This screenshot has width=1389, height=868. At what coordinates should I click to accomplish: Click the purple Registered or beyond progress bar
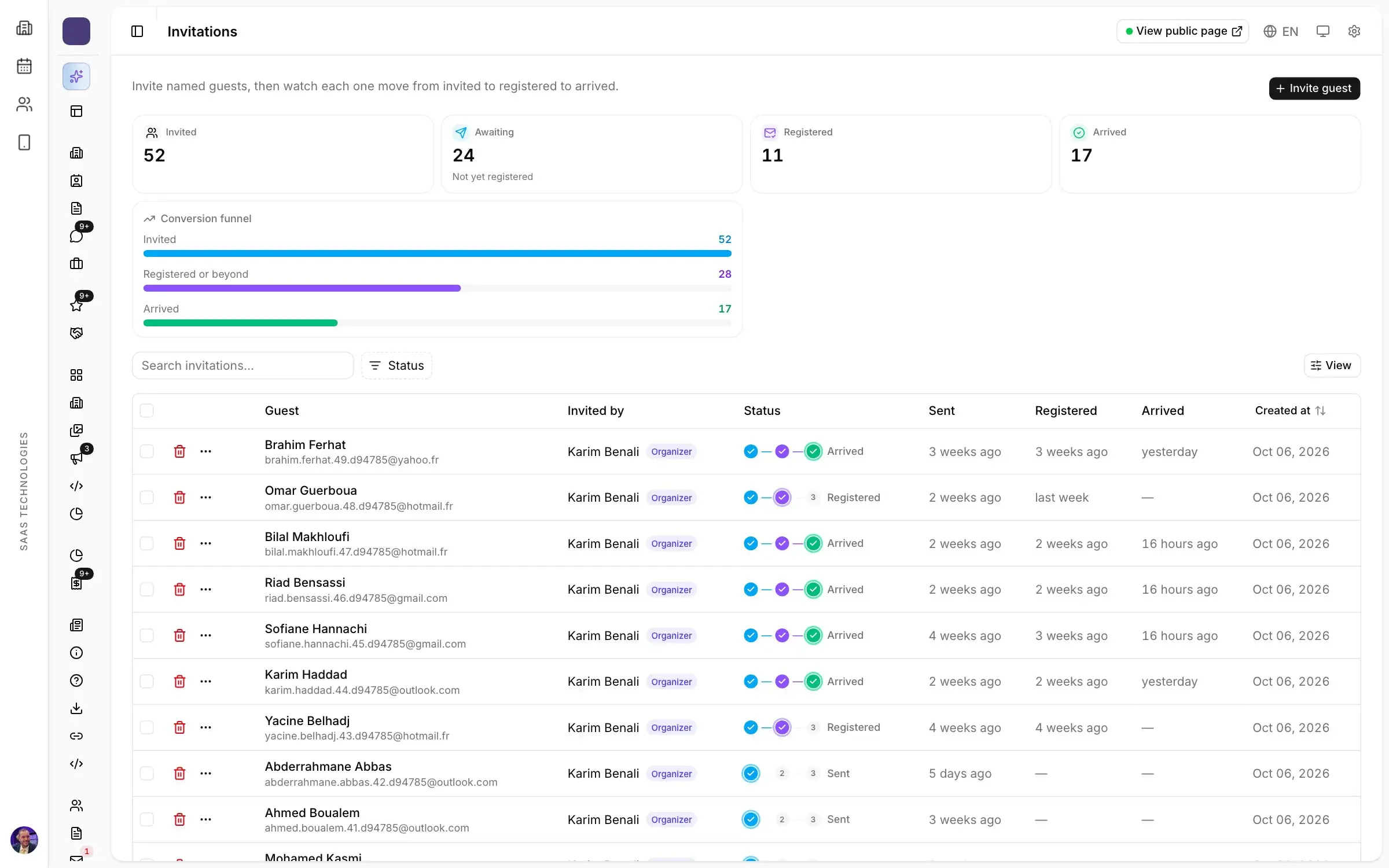click(x=302, y=288)
